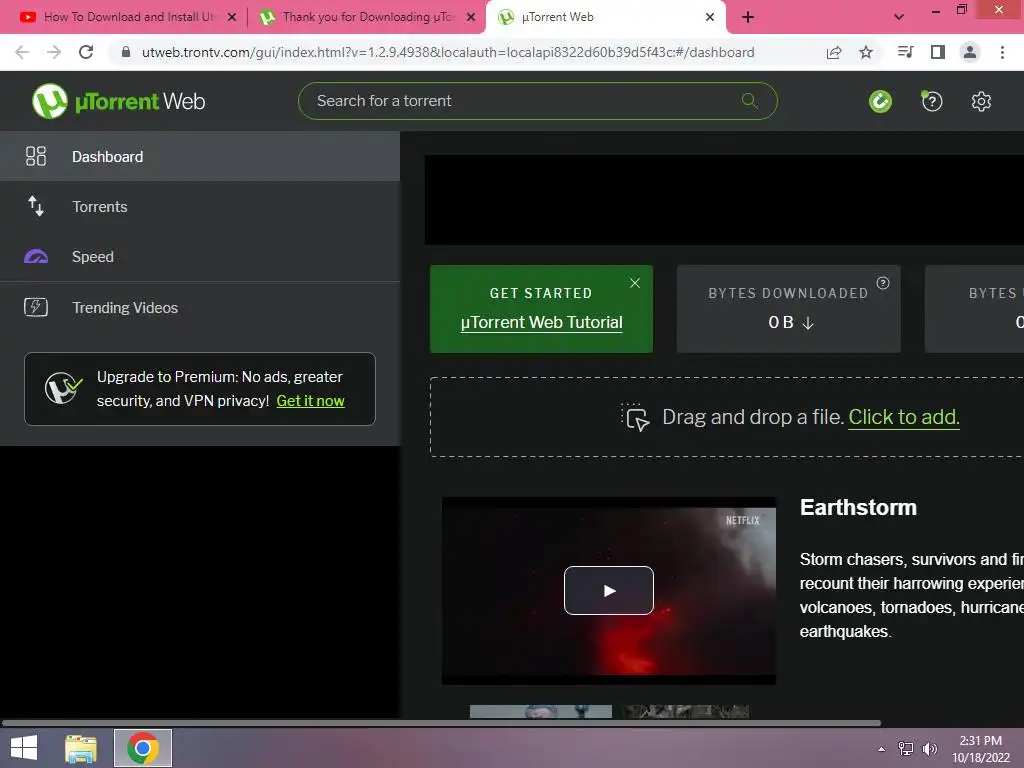This screenshot has width=1024, height=768.
Task: Open the Speed section
Action: pyautogui.click(x=200, y=257)
